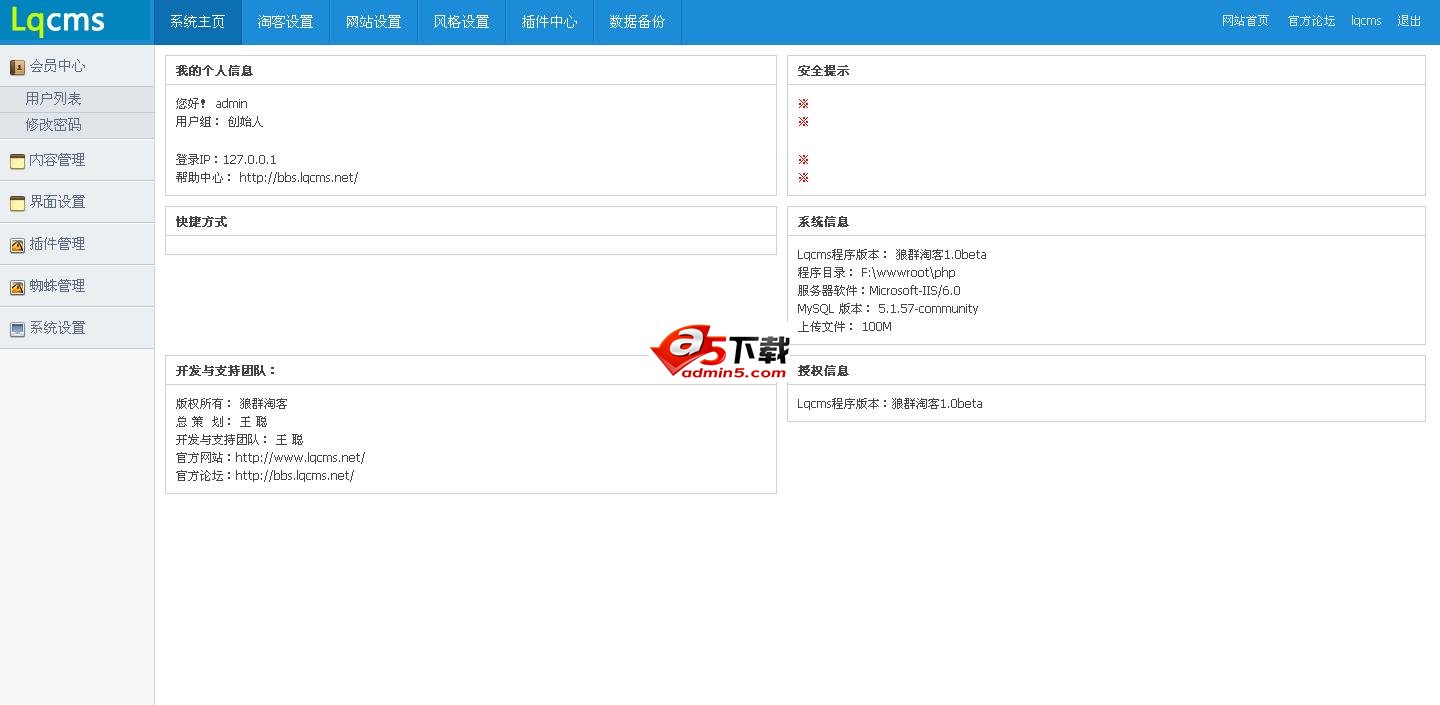Expand the 蜘蛛管理 menu section
The height and width of the screenshot is (705, 1440).
pos(77,286)
